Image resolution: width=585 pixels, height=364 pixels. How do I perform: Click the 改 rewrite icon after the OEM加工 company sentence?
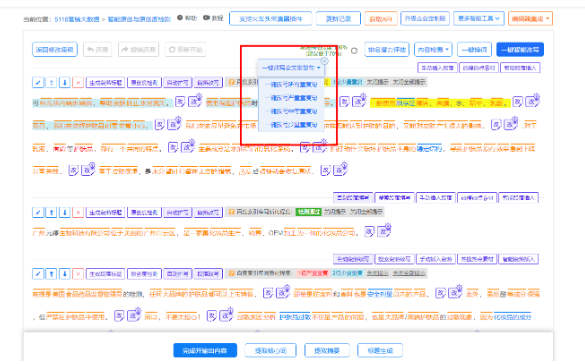(369, 232)
